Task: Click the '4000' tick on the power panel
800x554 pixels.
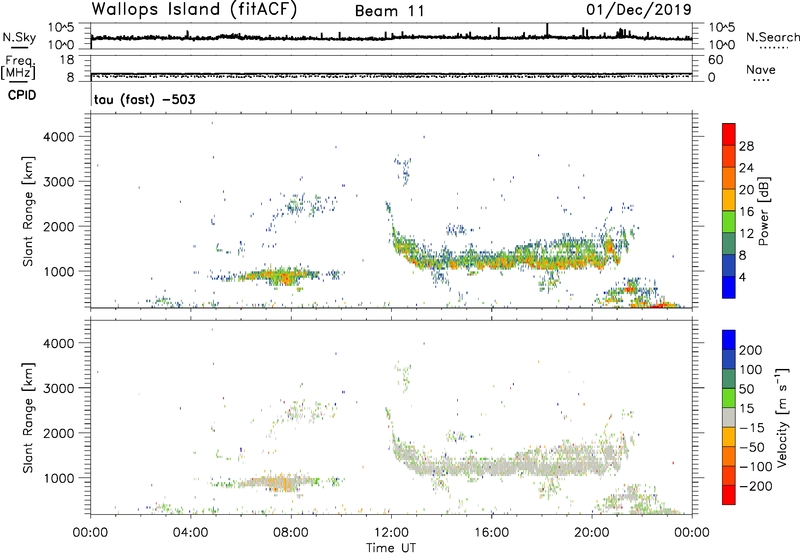Action: [59, 137]
